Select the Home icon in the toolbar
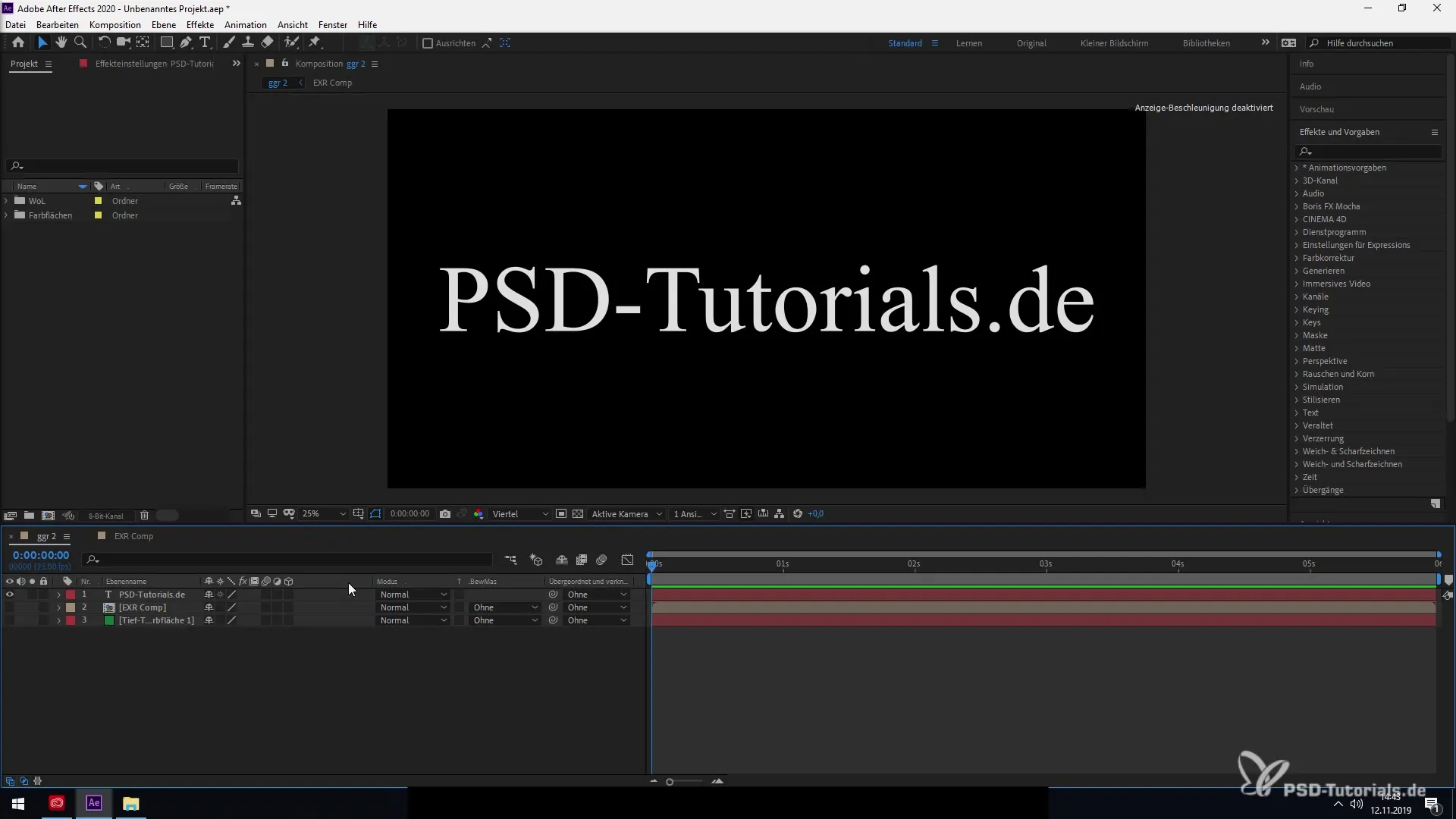The height and width of the screenshot is (819, 1456). [18, 42]
